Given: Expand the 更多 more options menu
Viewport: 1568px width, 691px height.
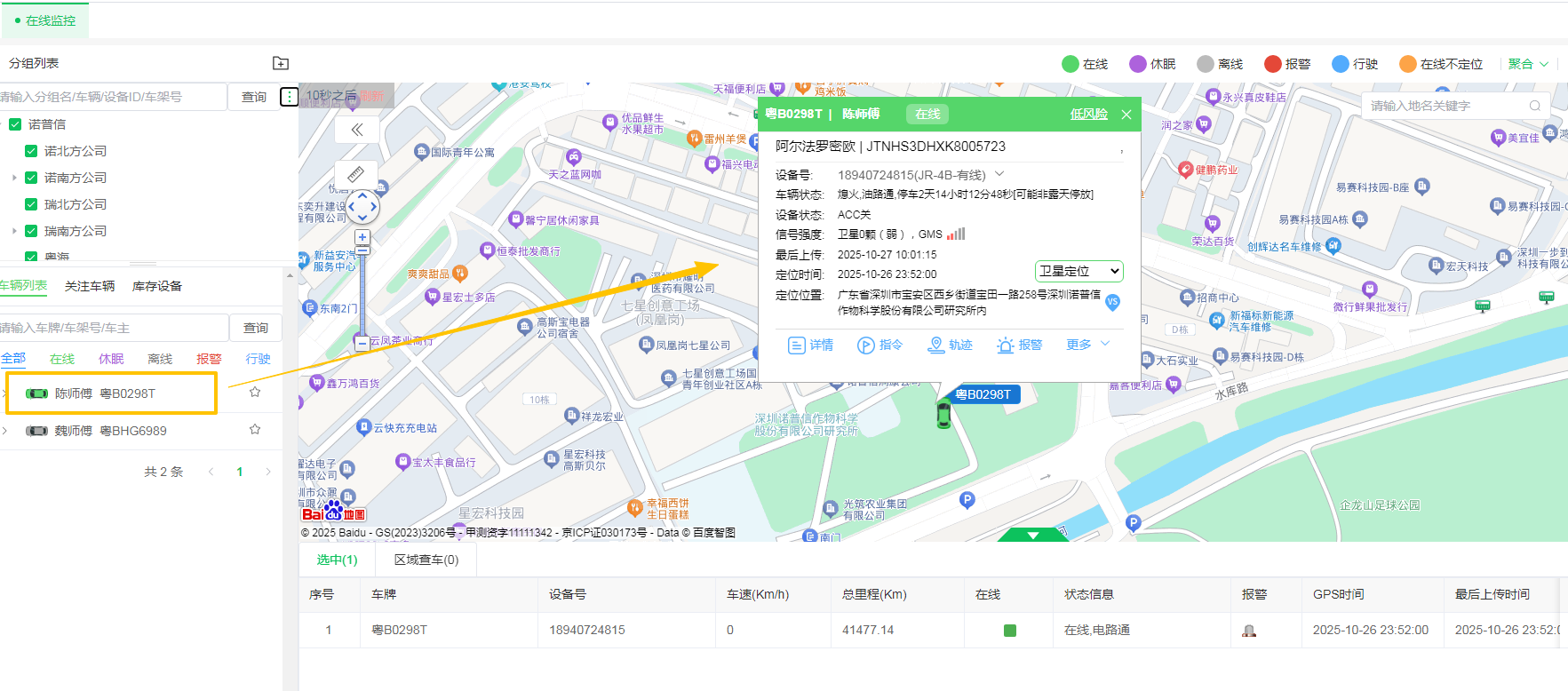Looking at the screenshot, I should pos(1087,345).
